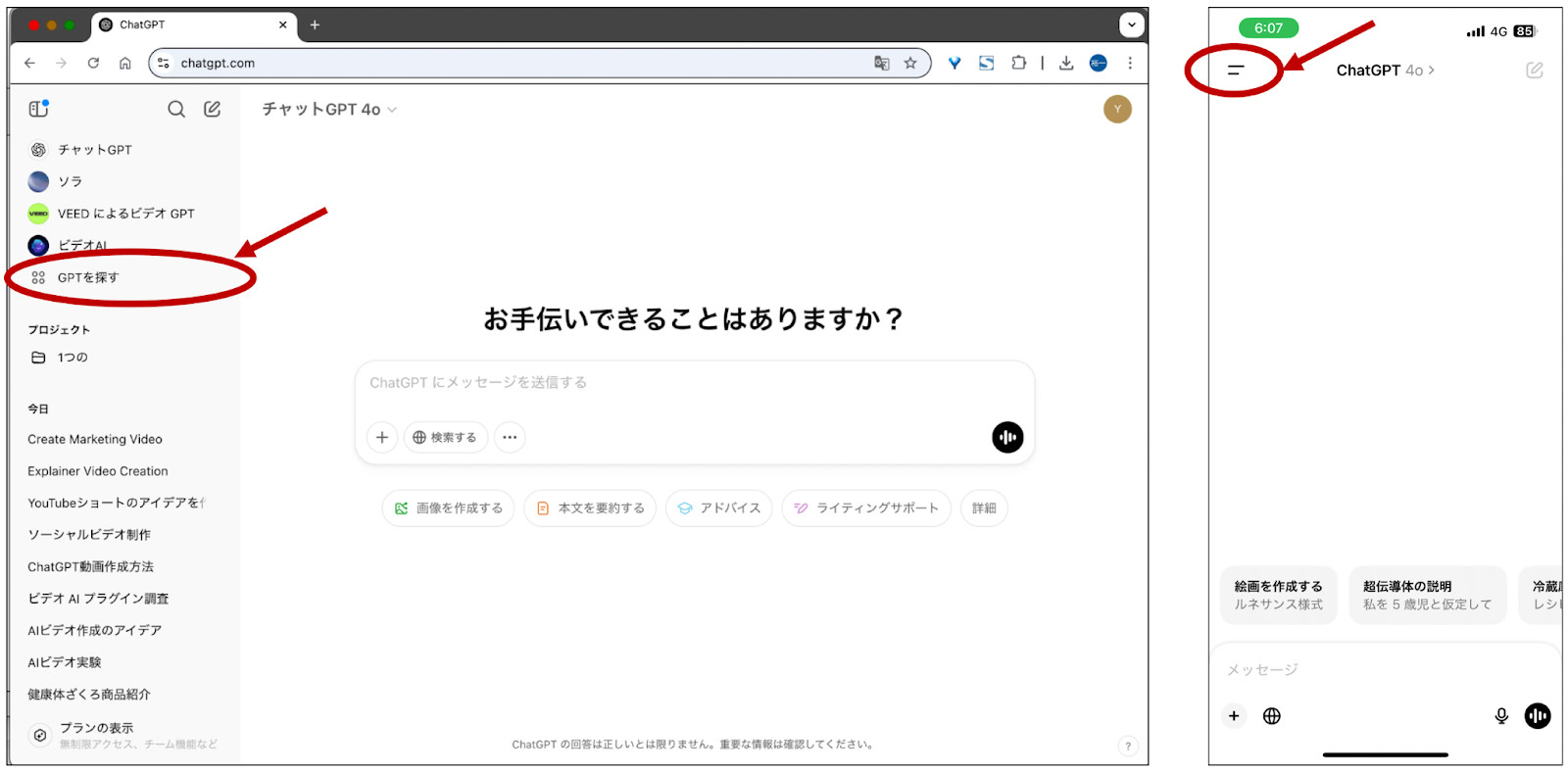Click the 詳細 more suggestions button
Image resolution: width=1568 pixels, height=772 pixels.
click(984, 508)
